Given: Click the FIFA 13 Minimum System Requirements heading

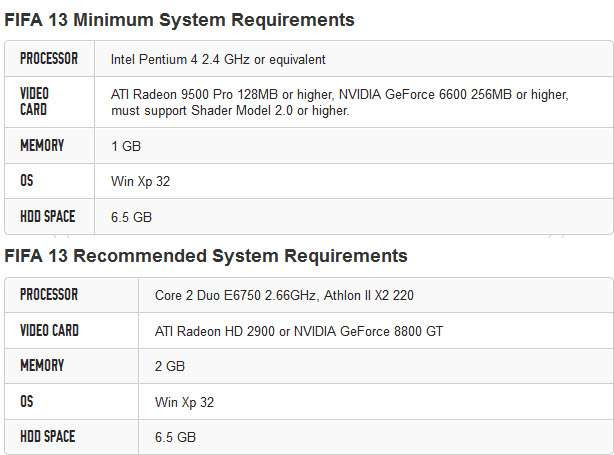Looking at the screenshot, I should coord(179,20).
